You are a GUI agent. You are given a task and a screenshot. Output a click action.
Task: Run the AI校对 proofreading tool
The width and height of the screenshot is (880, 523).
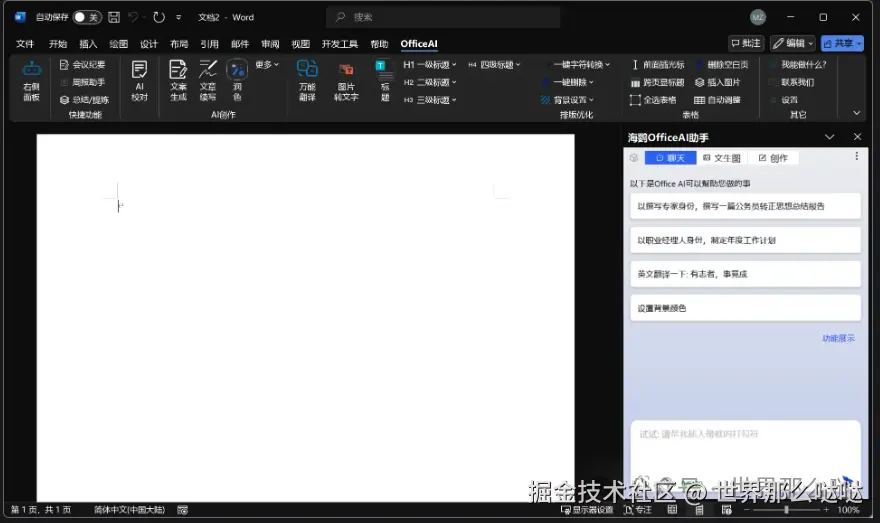(x=139, y=81)
